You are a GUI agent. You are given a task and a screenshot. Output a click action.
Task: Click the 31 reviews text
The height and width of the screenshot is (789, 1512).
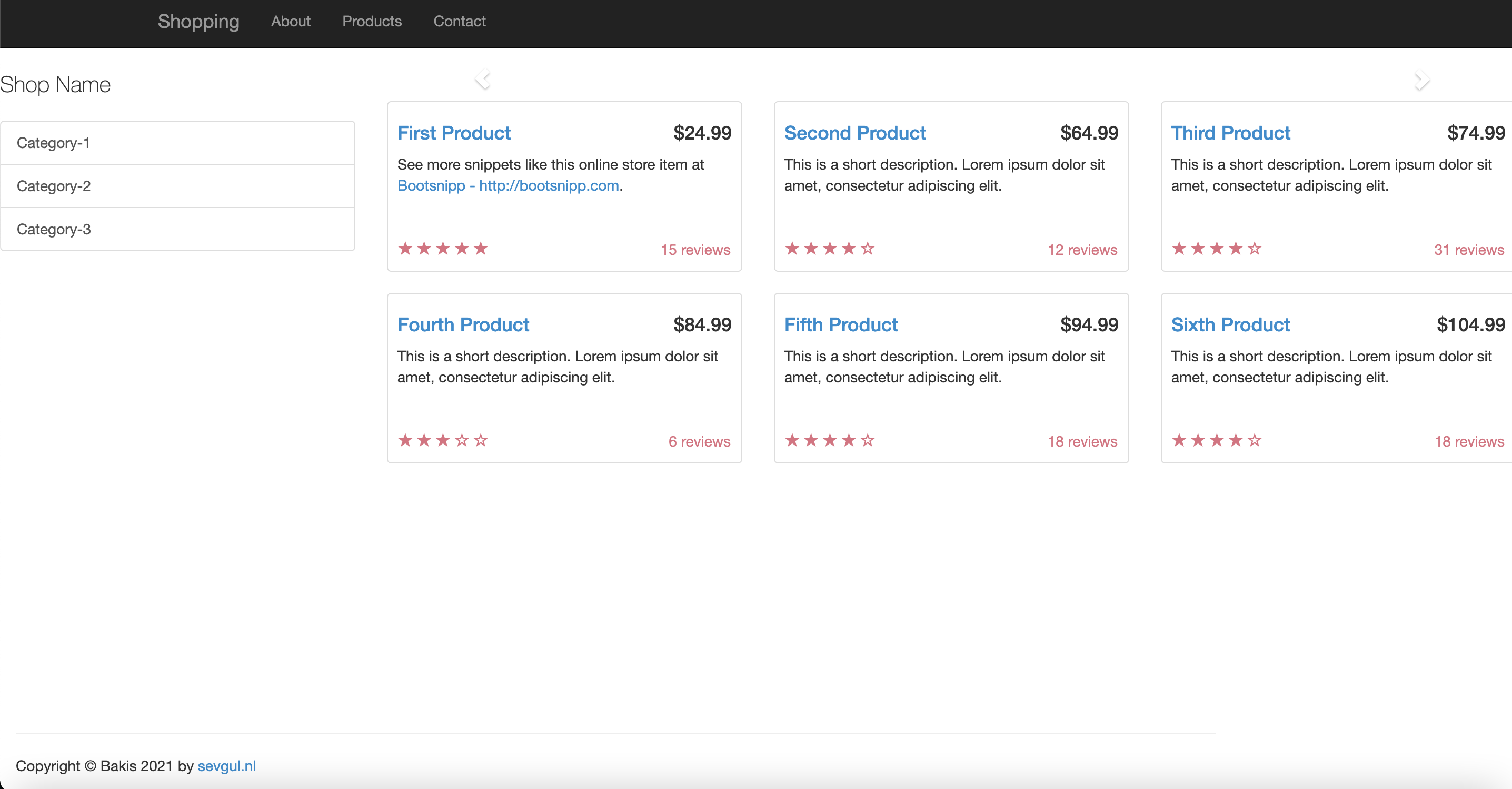click(1469, 250)
